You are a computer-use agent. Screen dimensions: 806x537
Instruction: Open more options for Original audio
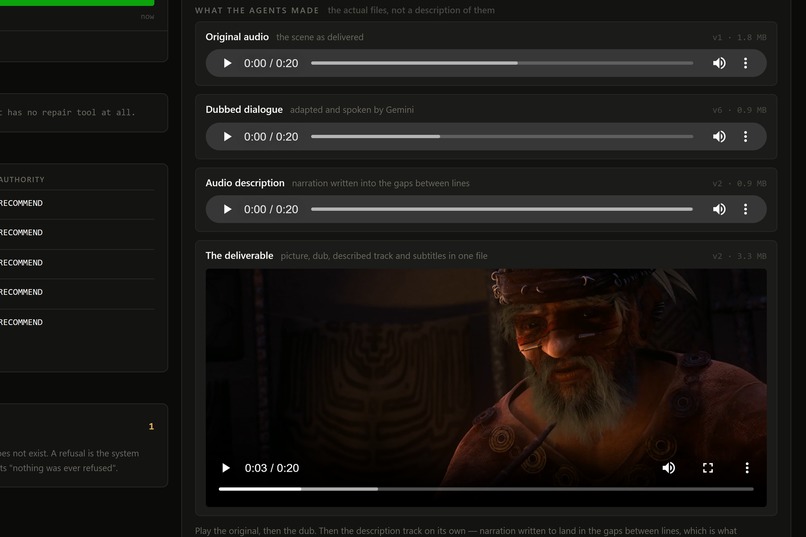point(745,63)
